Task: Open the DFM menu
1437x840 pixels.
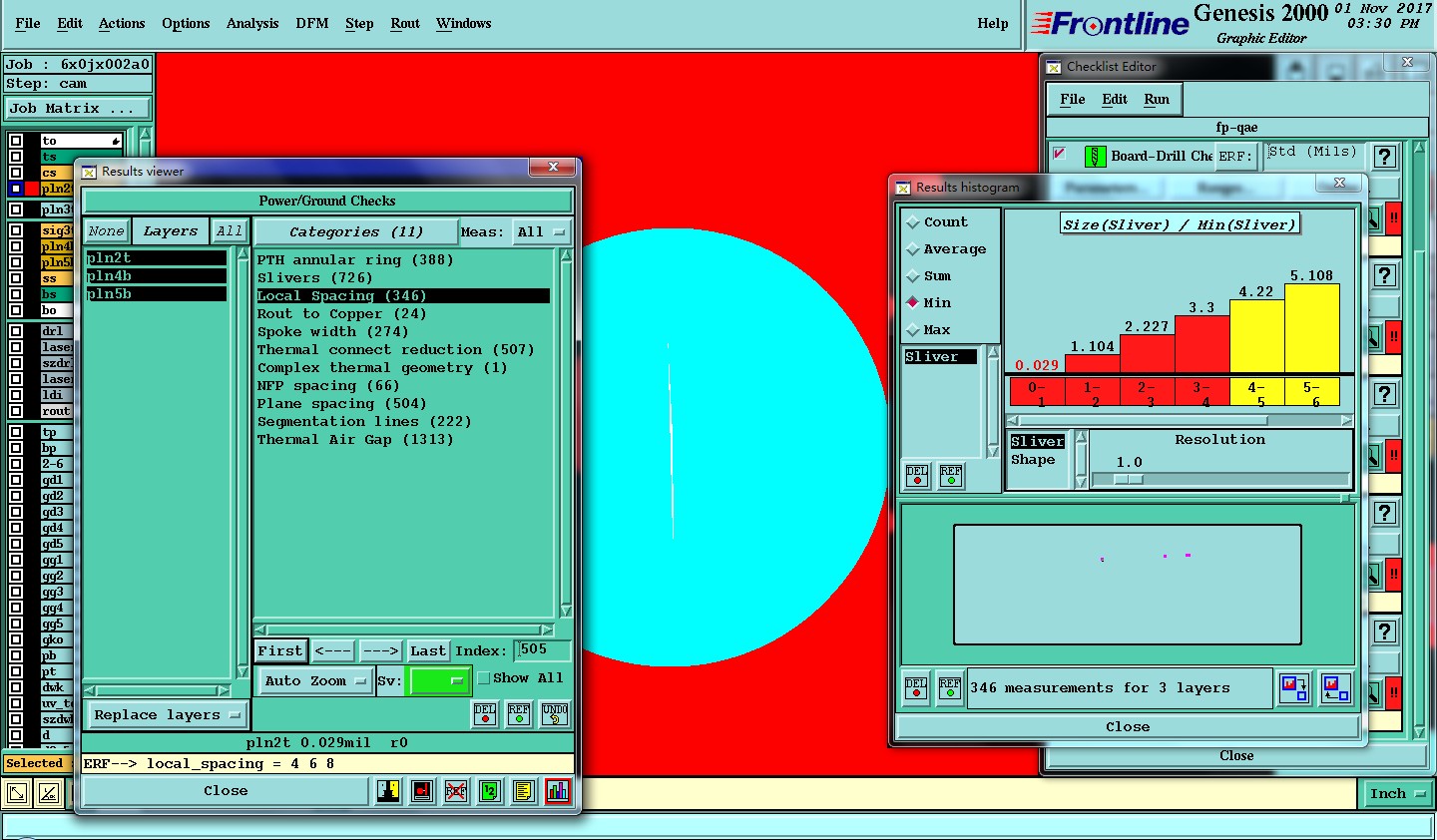Action: [312, 23]
